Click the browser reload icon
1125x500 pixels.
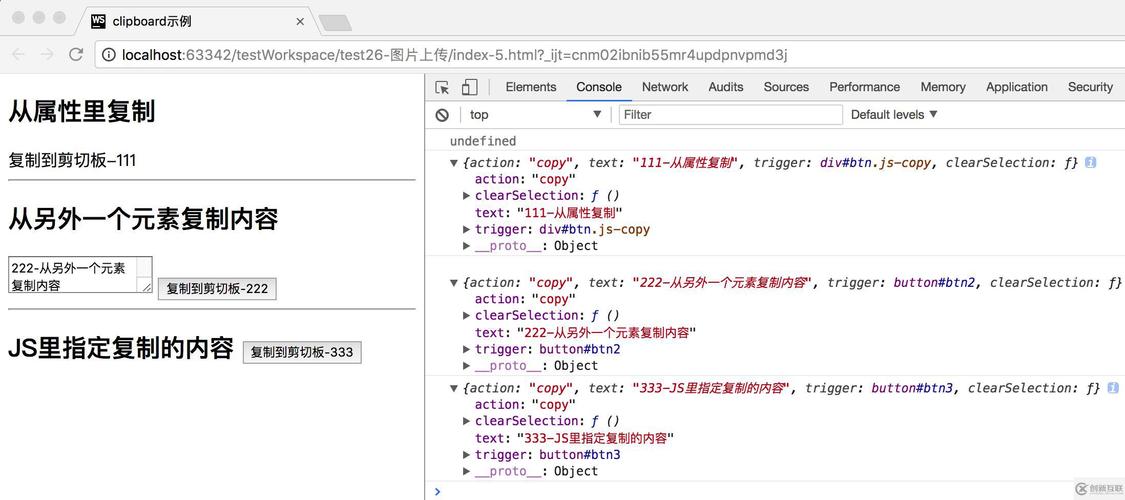pos(76,55)
